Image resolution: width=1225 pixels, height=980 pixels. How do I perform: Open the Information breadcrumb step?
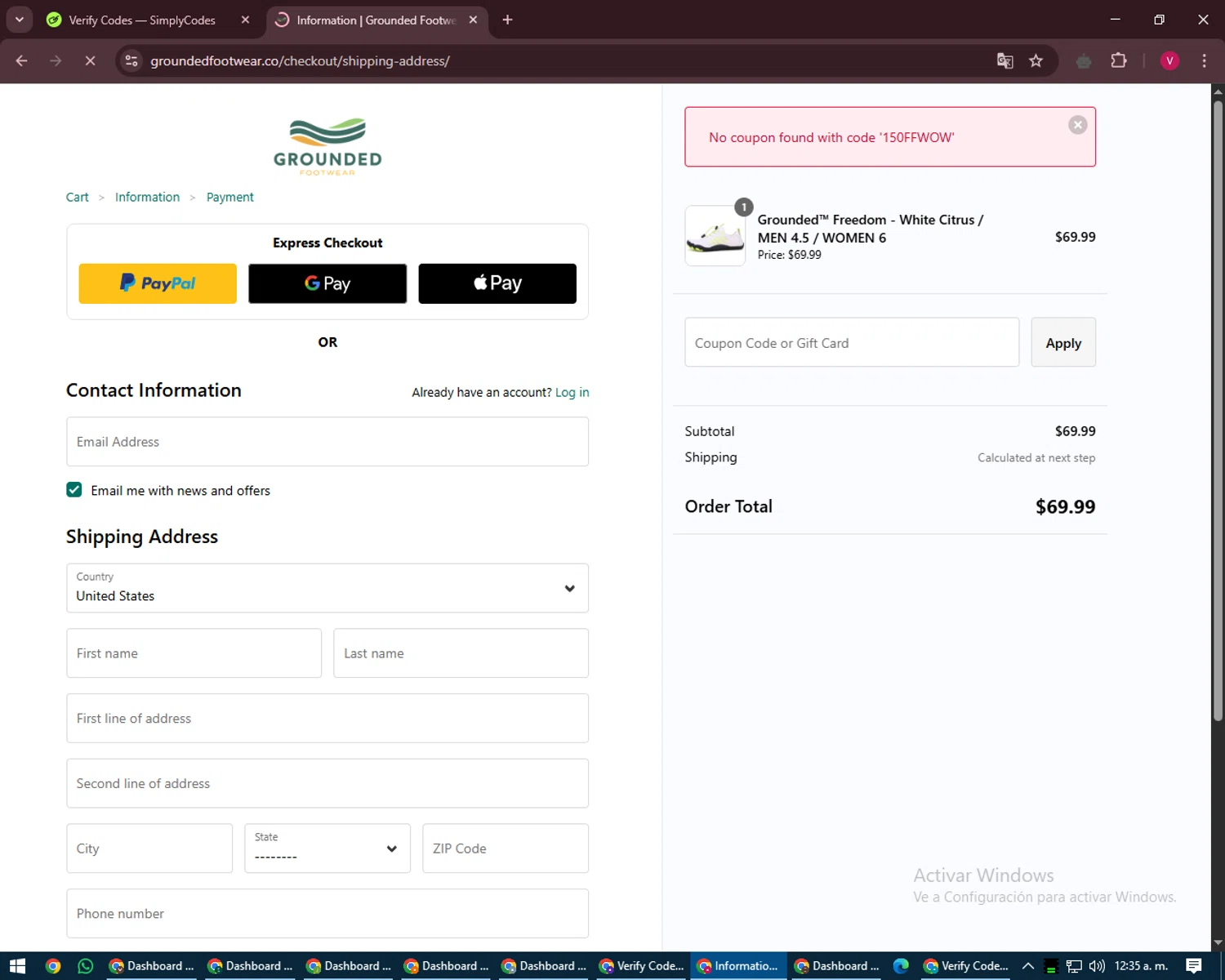point(147,197)
